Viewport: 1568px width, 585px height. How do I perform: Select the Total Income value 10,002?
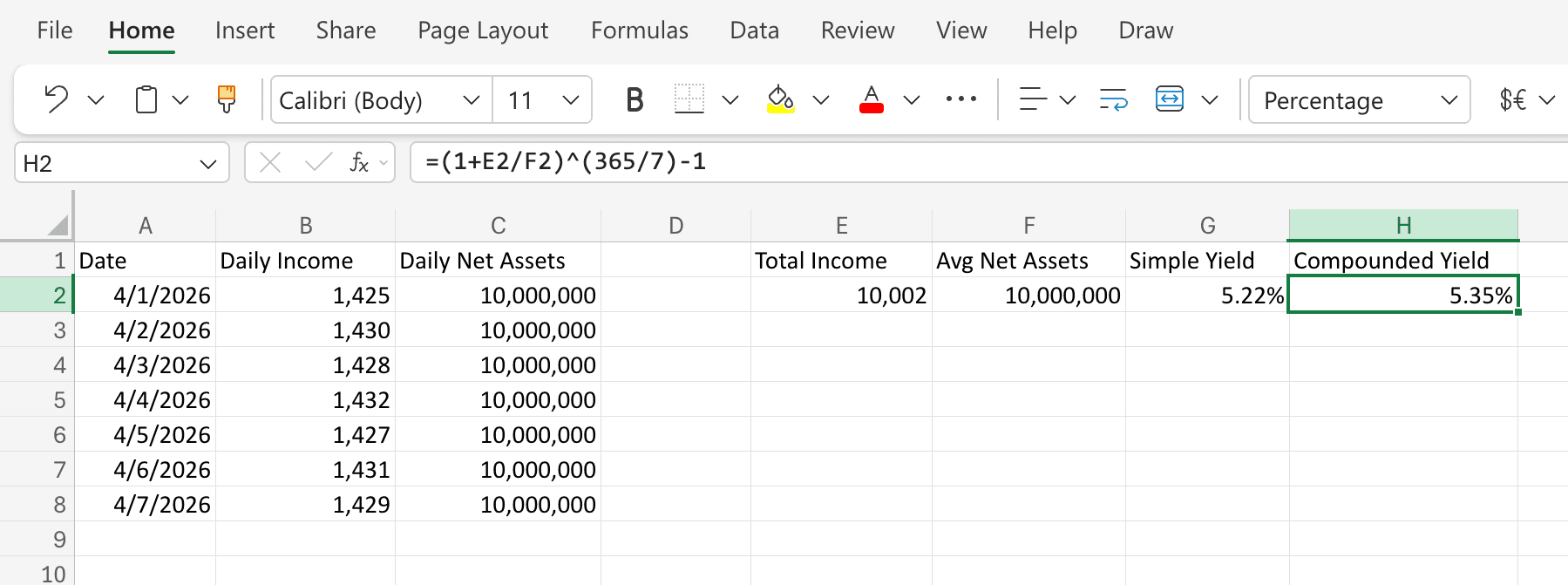(841, 295)
